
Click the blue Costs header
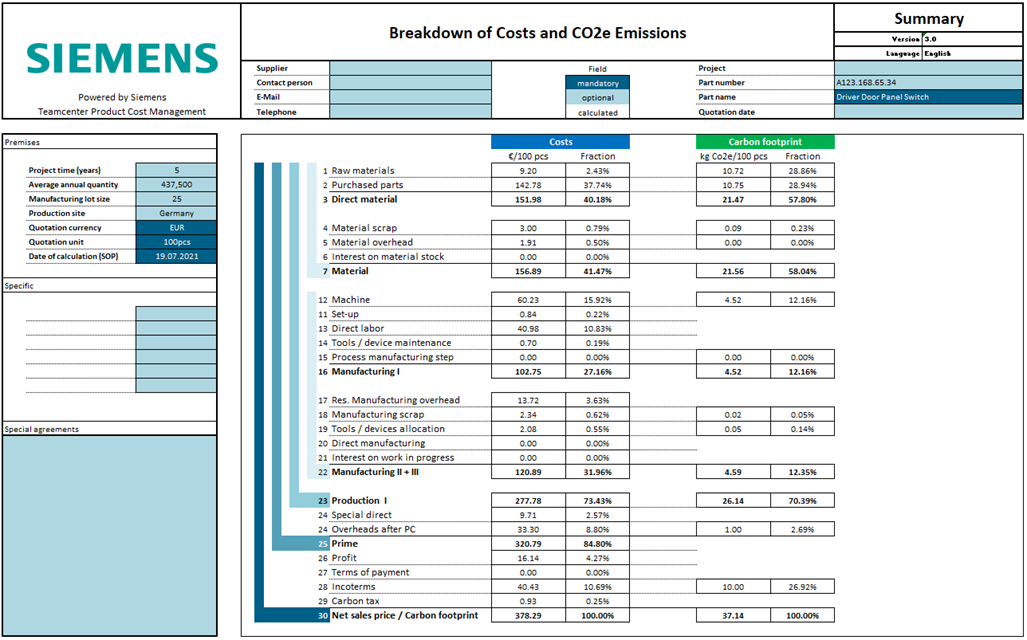pyautogui.click(x=561, y=142)
